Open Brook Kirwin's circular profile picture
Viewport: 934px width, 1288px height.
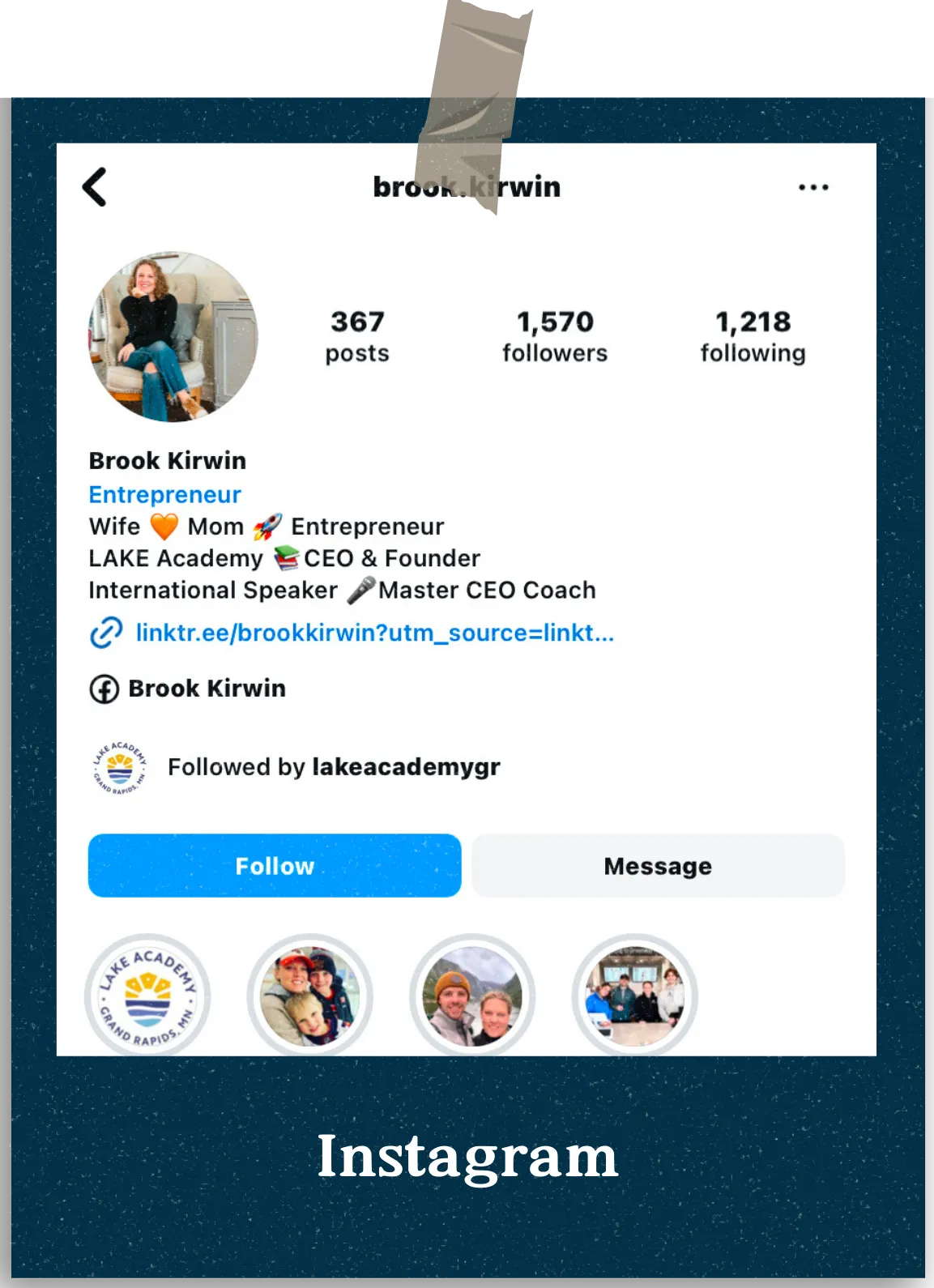173,336
